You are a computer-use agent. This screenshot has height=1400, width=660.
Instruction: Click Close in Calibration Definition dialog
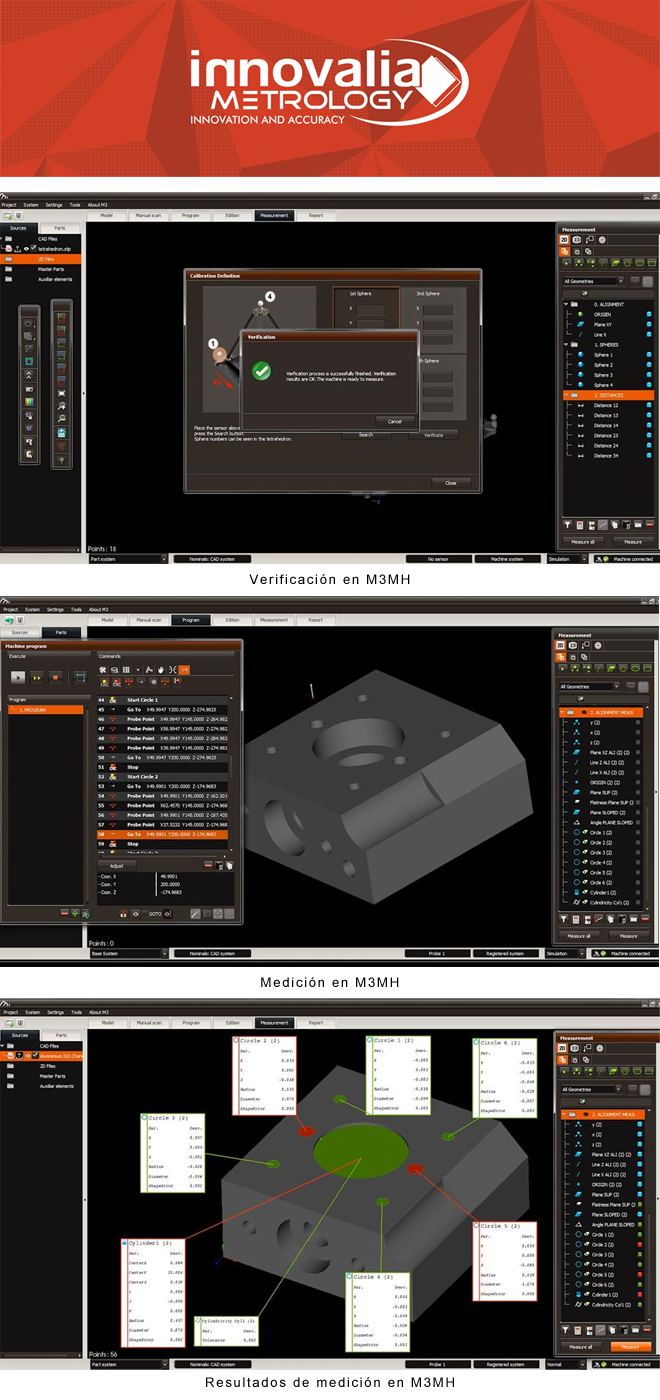[x=451, y=482]
